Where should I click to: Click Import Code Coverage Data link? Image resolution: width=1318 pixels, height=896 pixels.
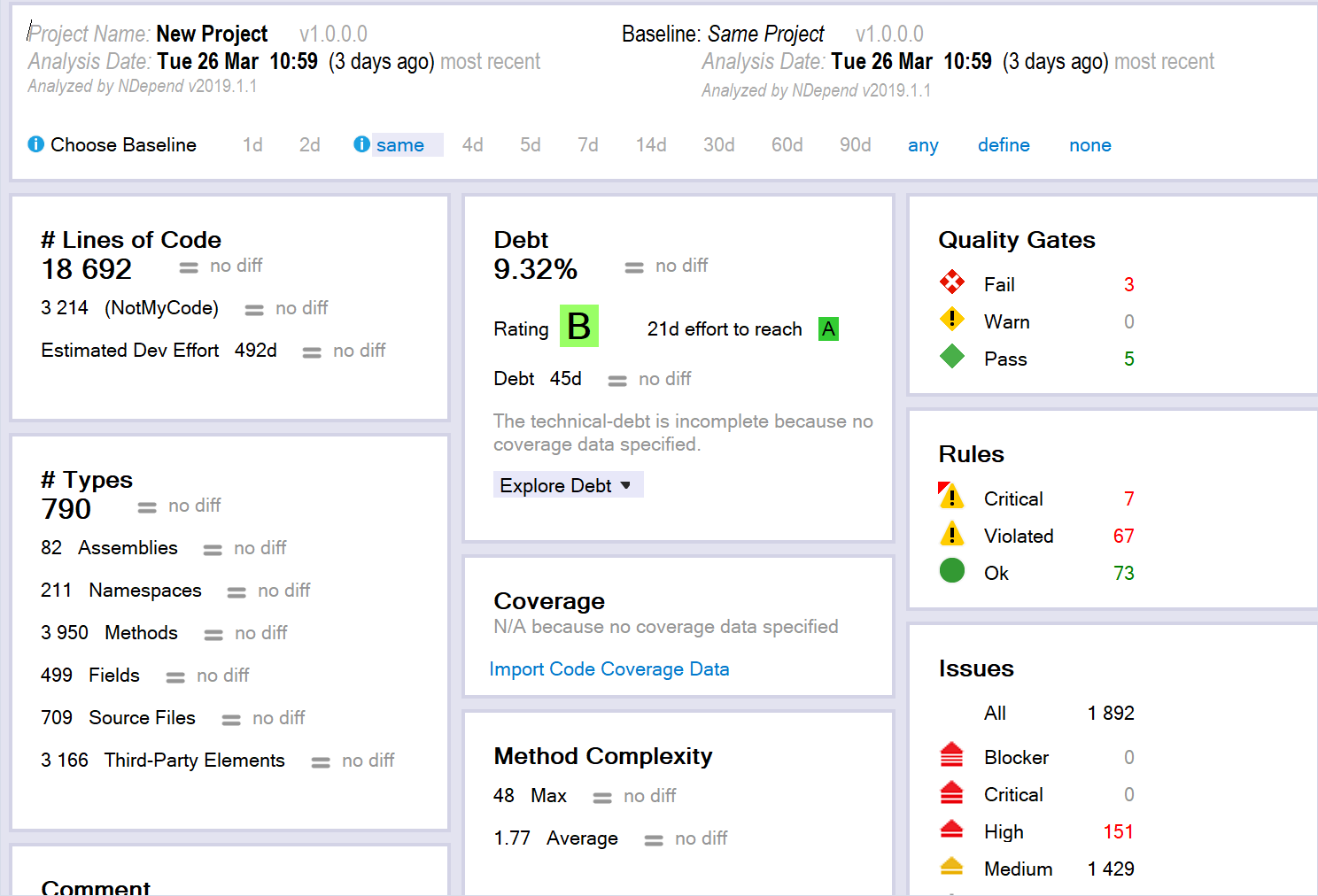[x=609, y=669]
